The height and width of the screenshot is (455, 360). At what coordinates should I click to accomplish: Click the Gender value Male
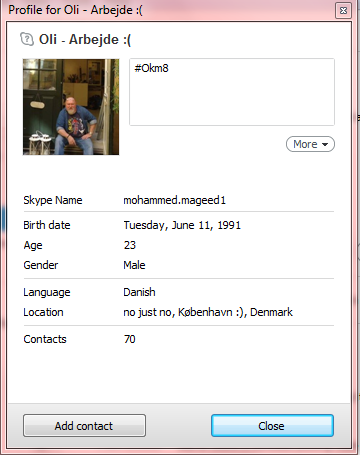coord(134,265)
